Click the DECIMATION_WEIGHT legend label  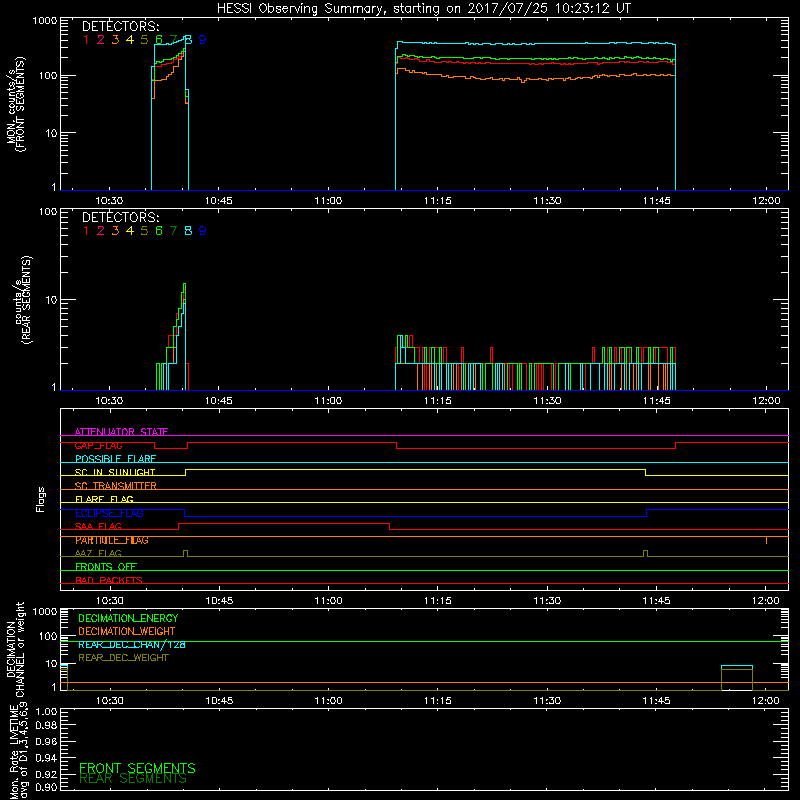[127, 631]
